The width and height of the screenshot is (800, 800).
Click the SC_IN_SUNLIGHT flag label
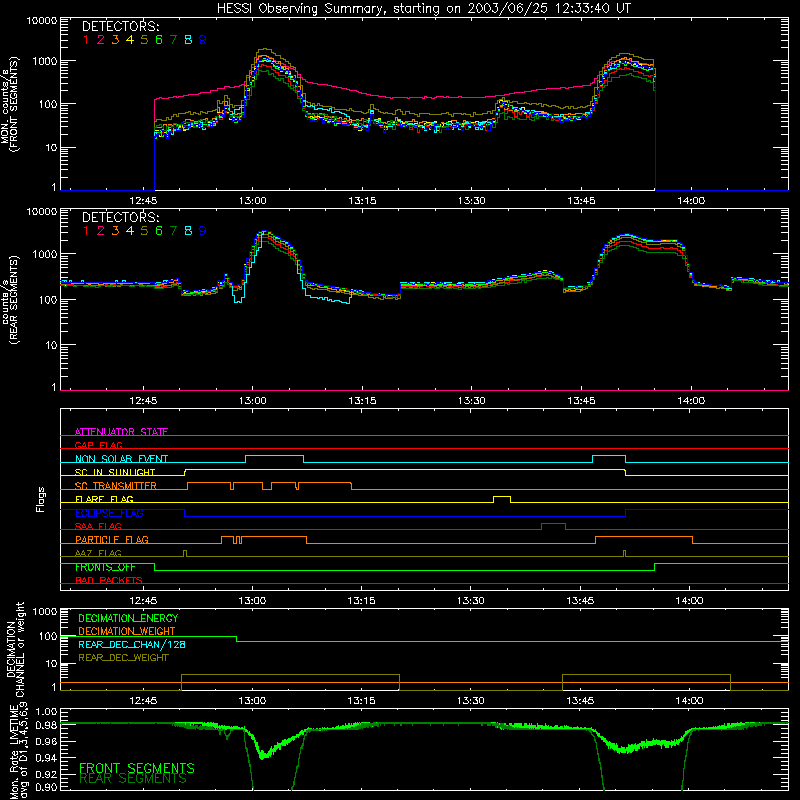point(115,472)
